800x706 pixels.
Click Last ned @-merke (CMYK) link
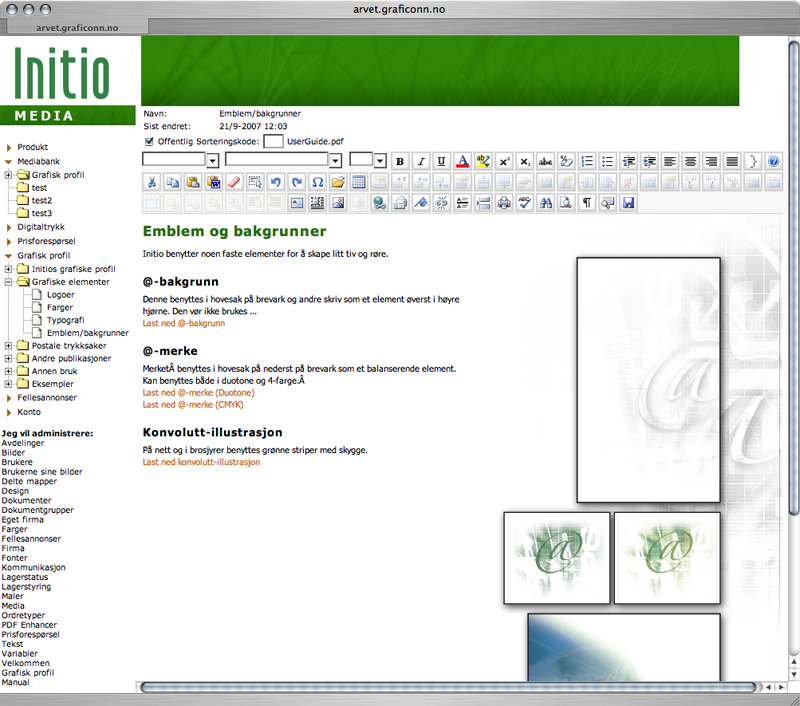[192, 405]
